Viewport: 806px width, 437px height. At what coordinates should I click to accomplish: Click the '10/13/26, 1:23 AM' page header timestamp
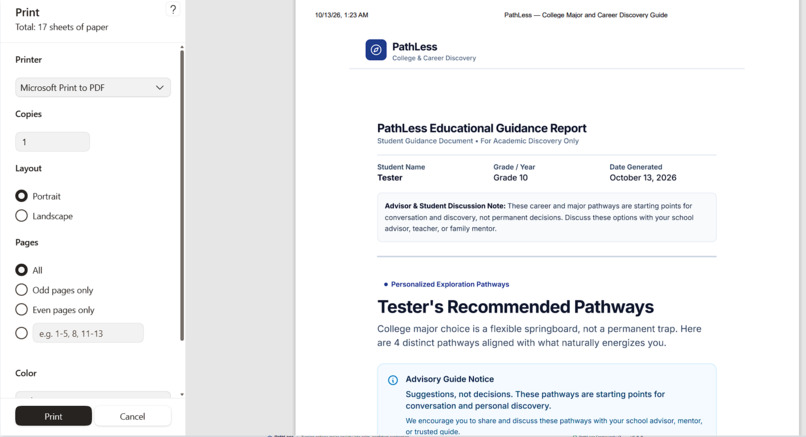[x=342, y=15]
